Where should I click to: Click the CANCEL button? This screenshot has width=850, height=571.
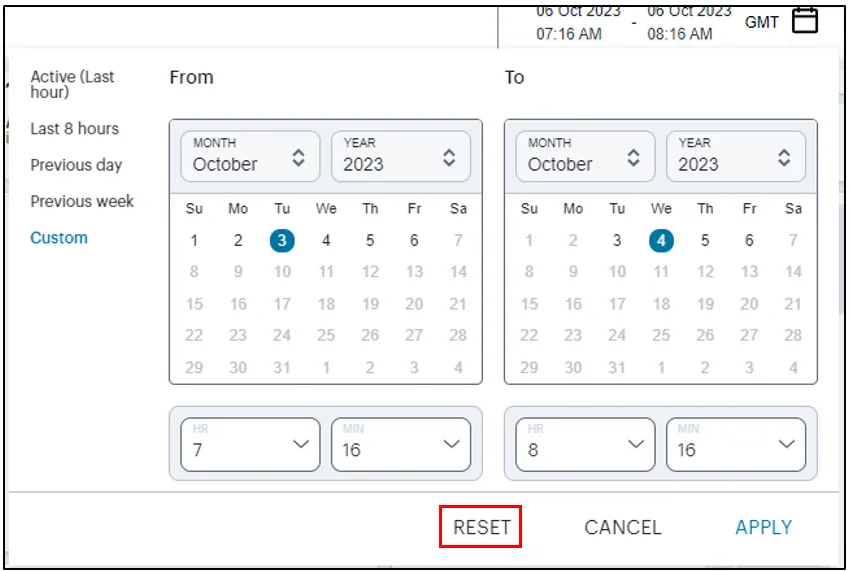623,527
